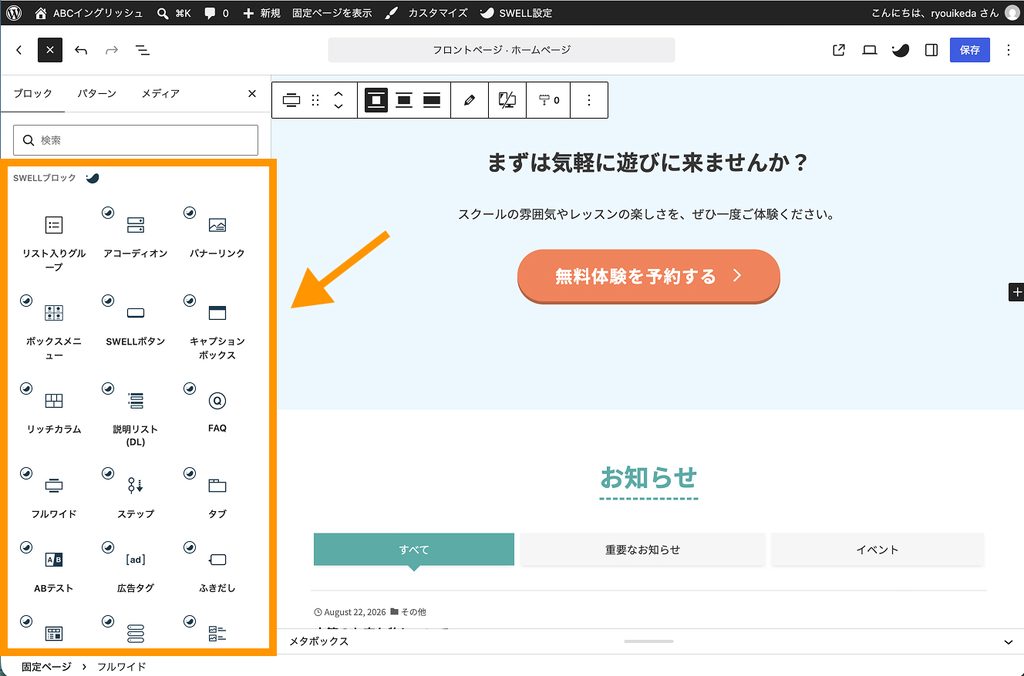Expand the メタボックス panel chevron
Image resolution: width=1024 pixels, height=676 pixels.
[x=1008, y=641]
